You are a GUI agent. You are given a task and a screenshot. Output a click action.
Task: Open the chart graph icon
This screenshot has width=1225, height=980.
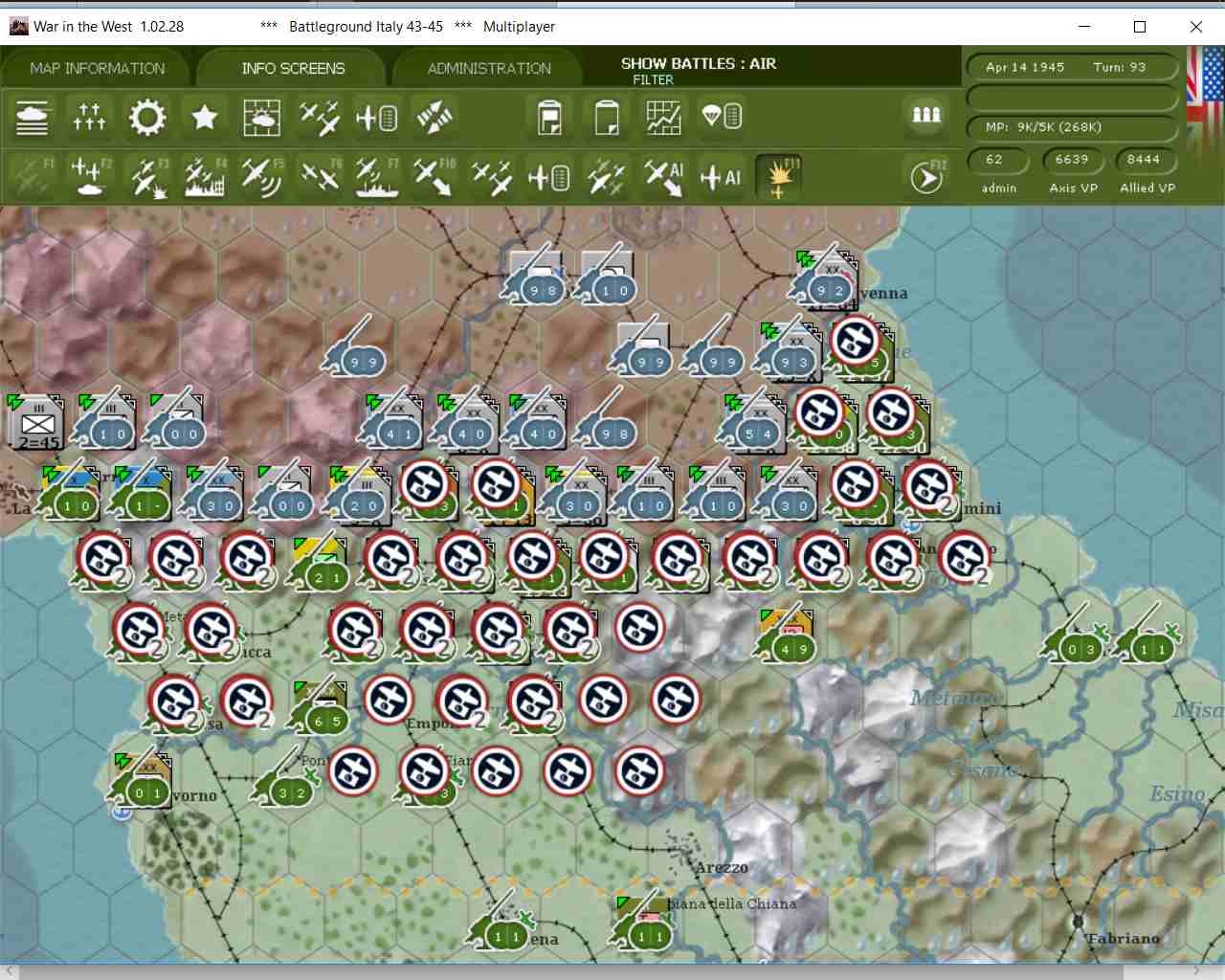pos(663,118)
